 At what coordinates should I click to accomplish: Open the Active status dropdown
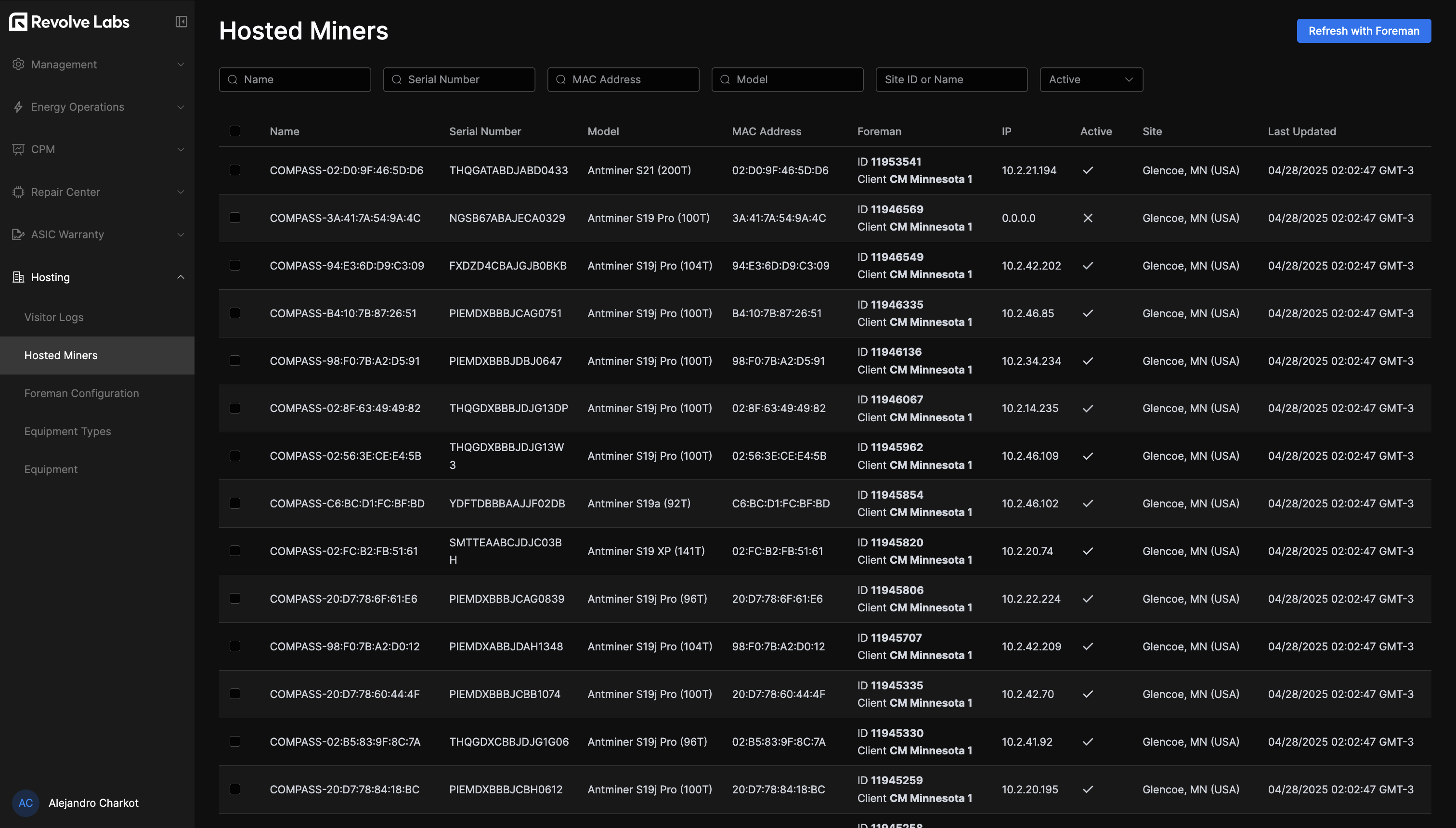[1090, 79]
